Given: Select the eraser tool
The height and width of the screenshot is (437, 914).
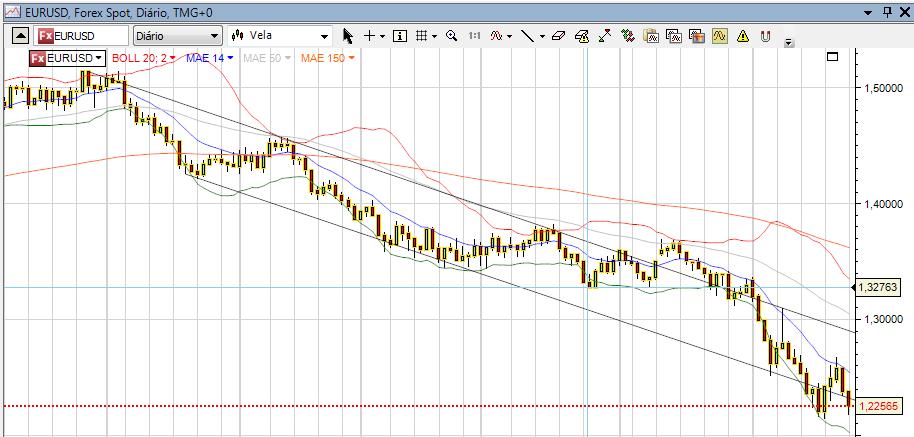Looking at the screenshot, I should (558, 36).
